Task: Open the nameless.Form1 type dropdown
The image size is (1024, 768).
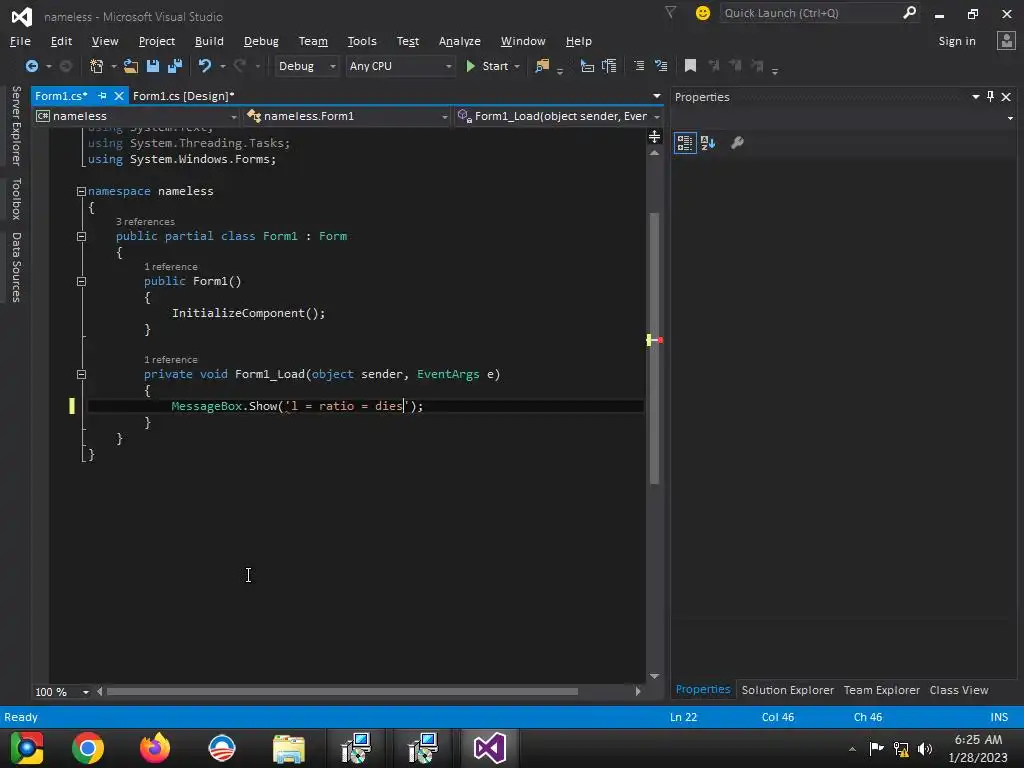Action: (x=347, y=116)
